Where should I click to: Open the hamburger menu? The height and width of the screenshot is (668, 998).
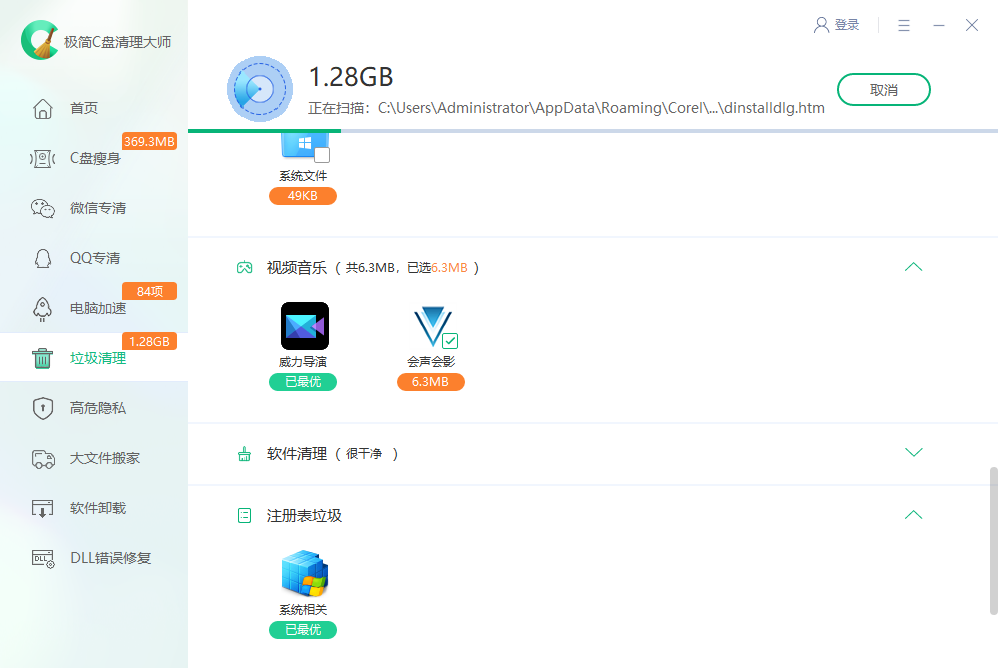point(903,25)
